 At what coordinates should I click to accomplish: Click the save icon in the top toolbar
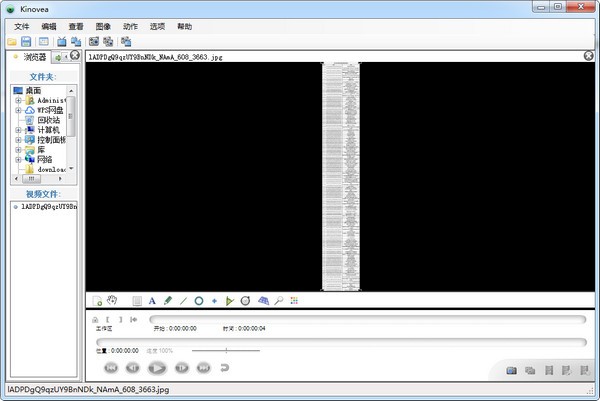pos(26,41)
